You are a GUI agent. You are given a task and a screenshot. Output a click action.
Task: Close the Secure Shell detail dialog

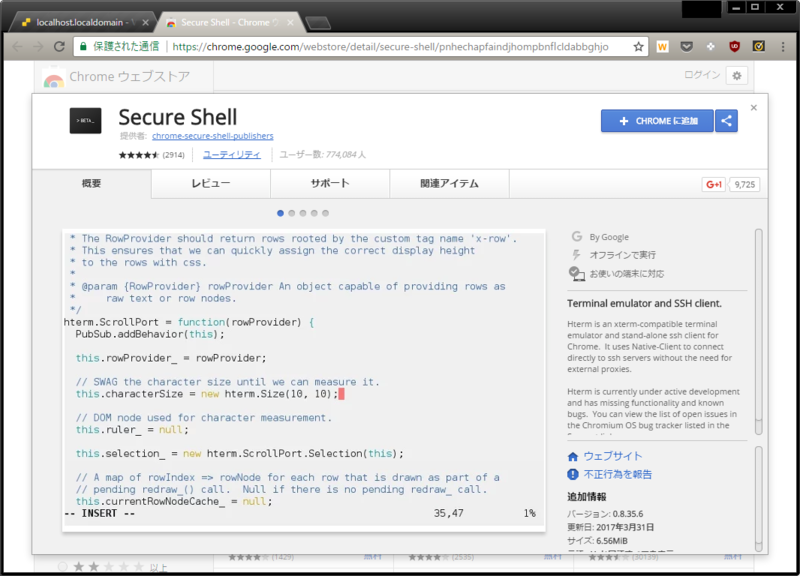tap(754, 108)
